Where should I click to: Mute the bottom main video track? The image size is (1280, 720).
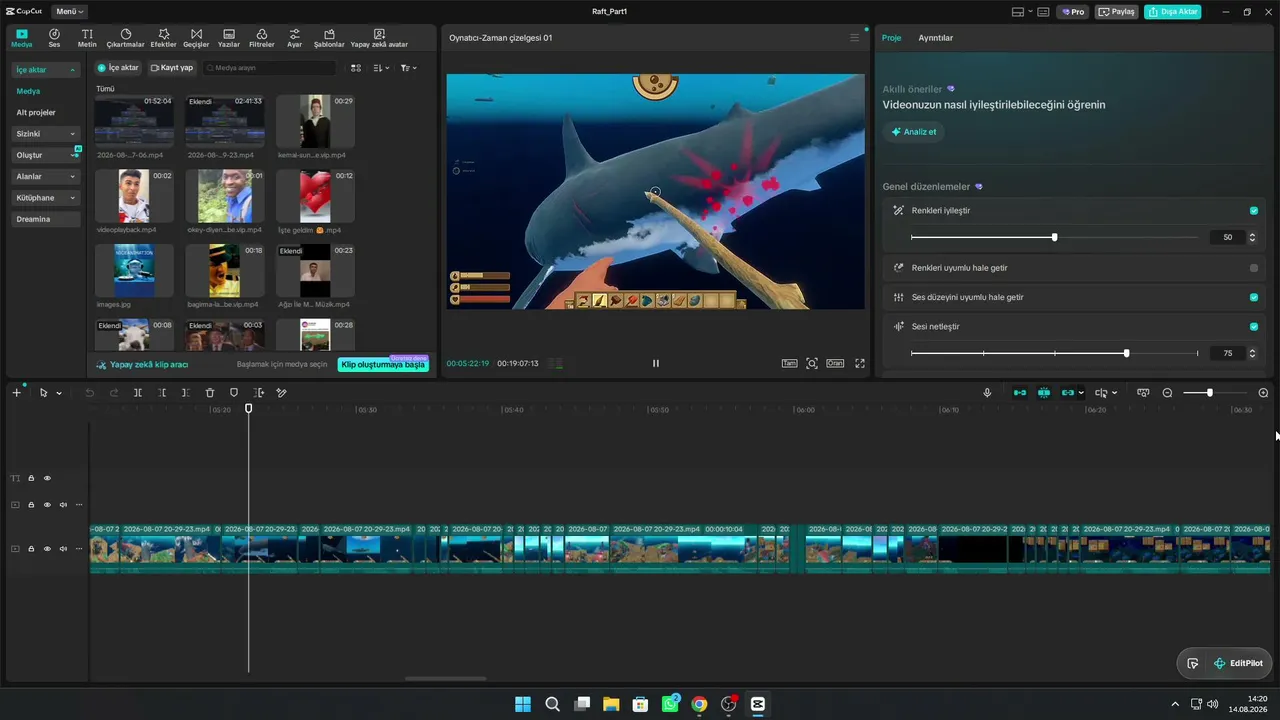click(63, 549)
